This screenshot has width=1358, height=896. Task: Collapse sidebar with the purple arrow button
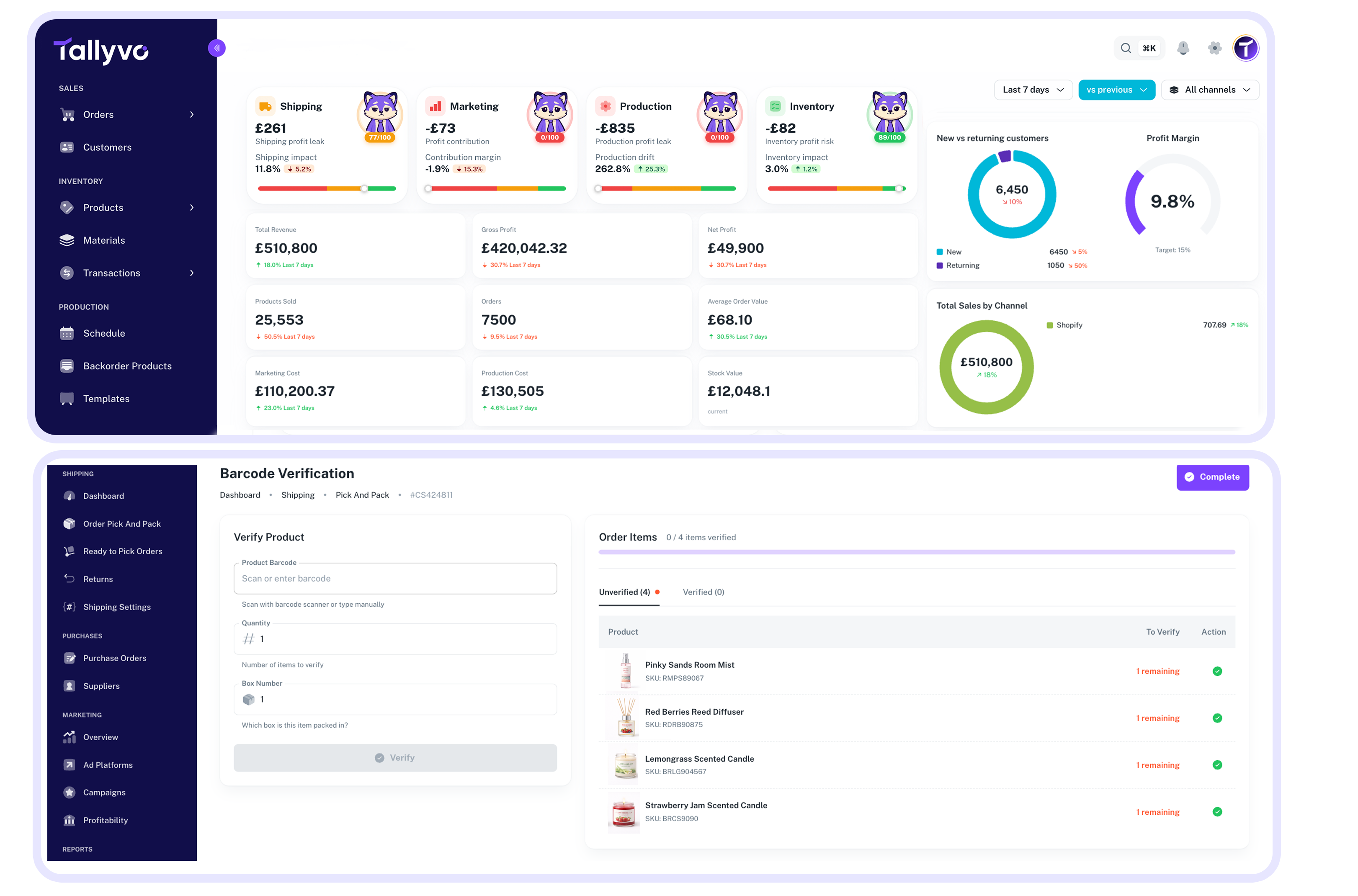216,48
